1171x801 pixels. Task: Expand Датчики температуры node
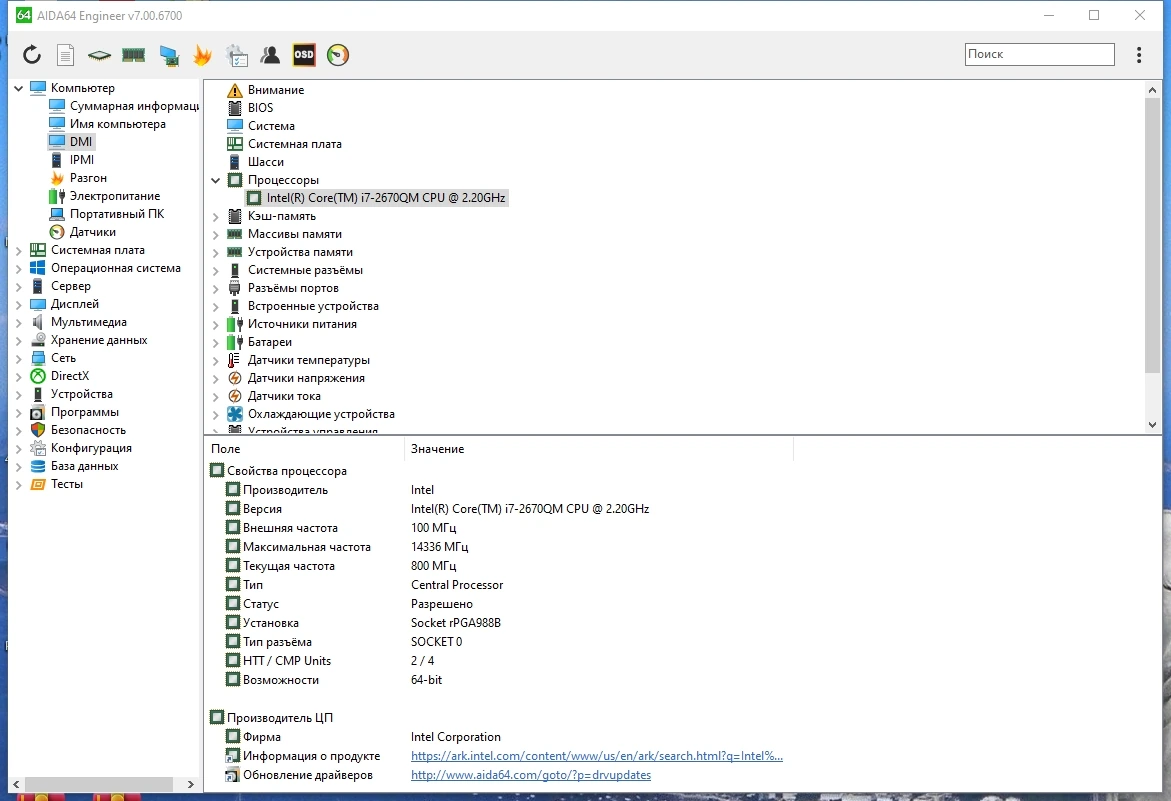point(215,361)
